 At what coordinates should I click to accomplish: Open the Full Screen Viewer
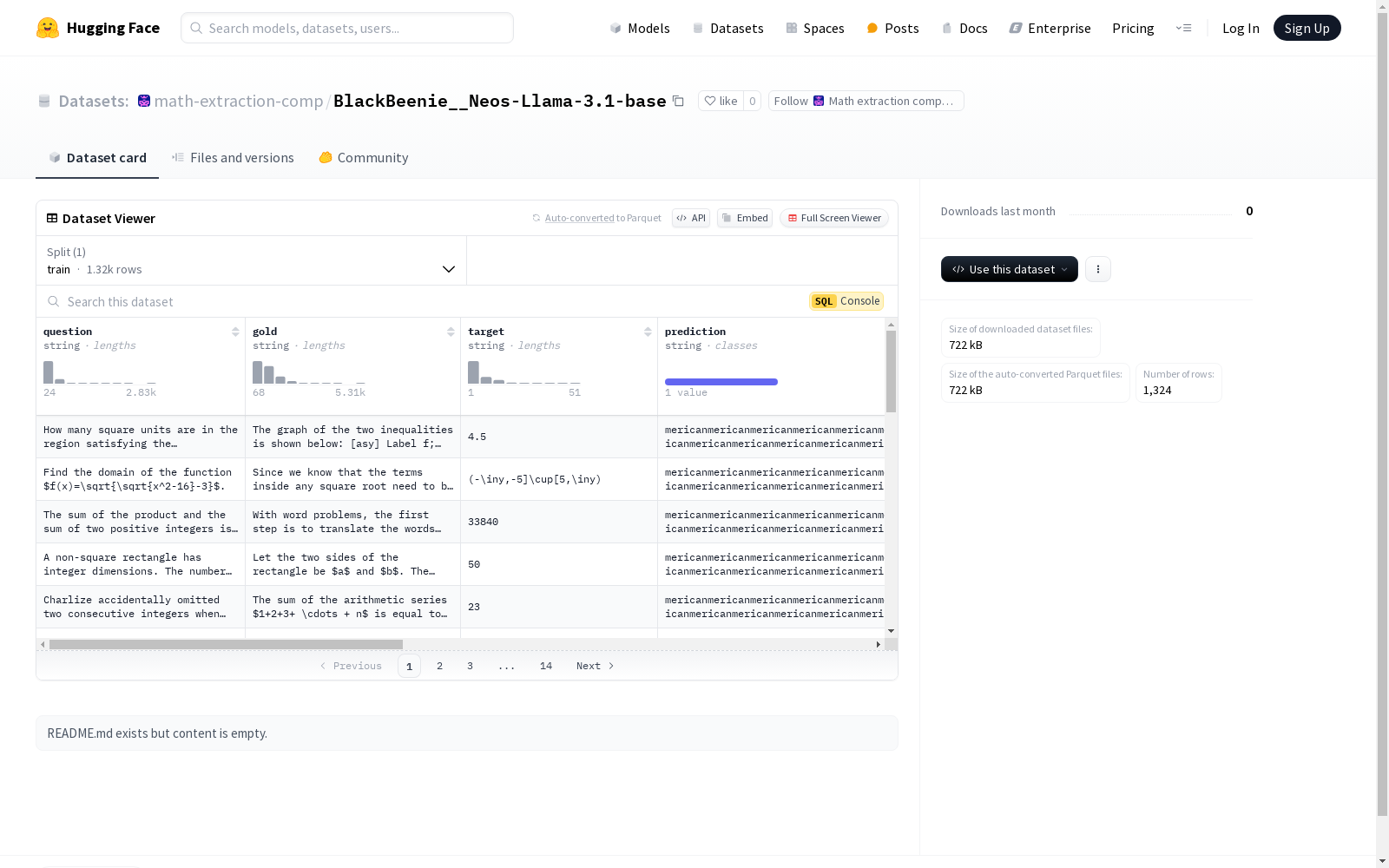834,218
